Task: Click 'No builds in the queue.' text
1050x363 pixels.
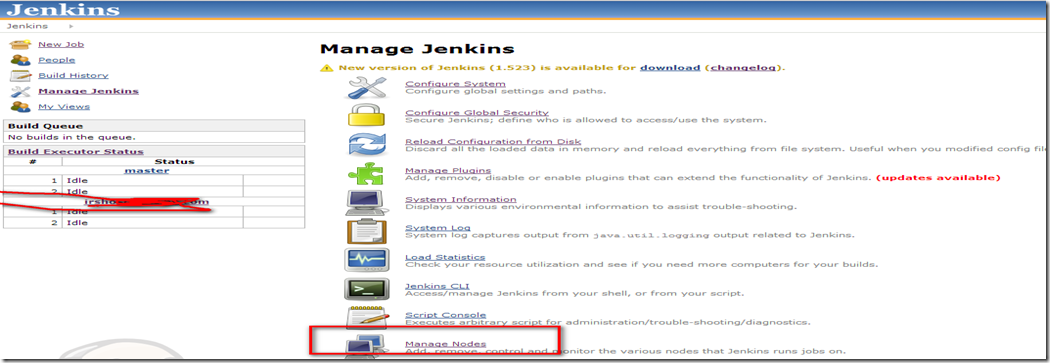Action: (72, 136)
